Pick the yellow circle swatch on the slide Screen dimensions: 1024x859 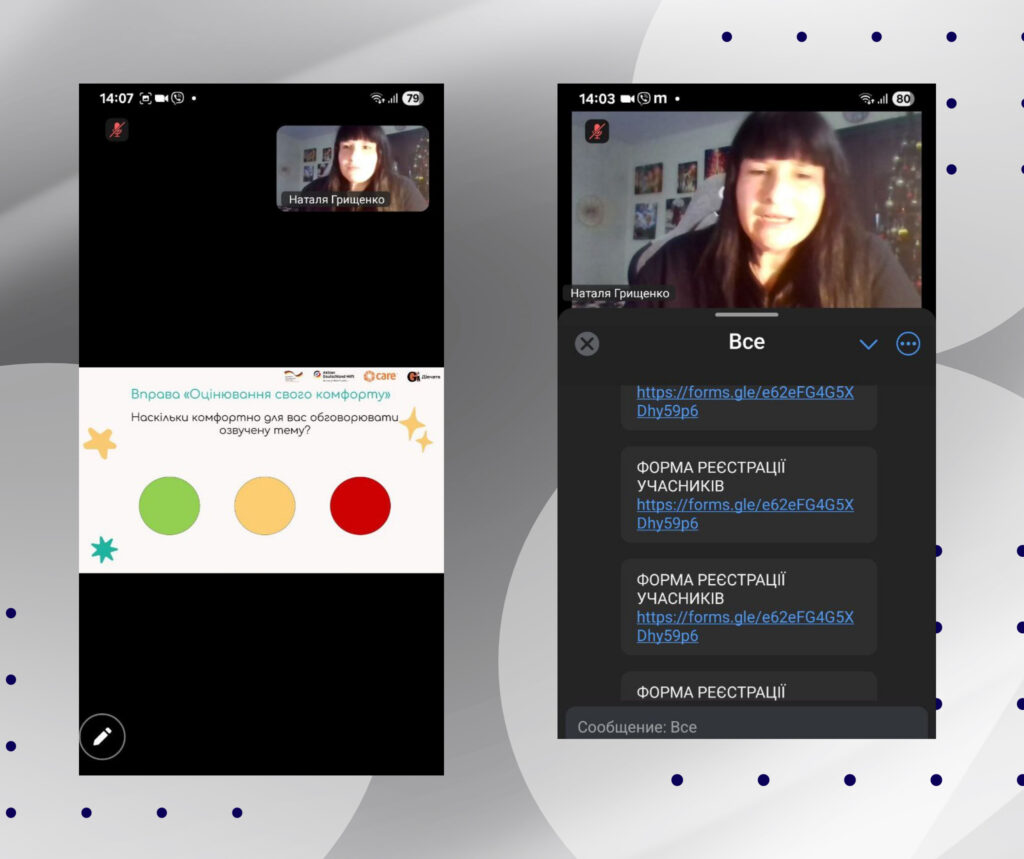[x=265, y=506]
